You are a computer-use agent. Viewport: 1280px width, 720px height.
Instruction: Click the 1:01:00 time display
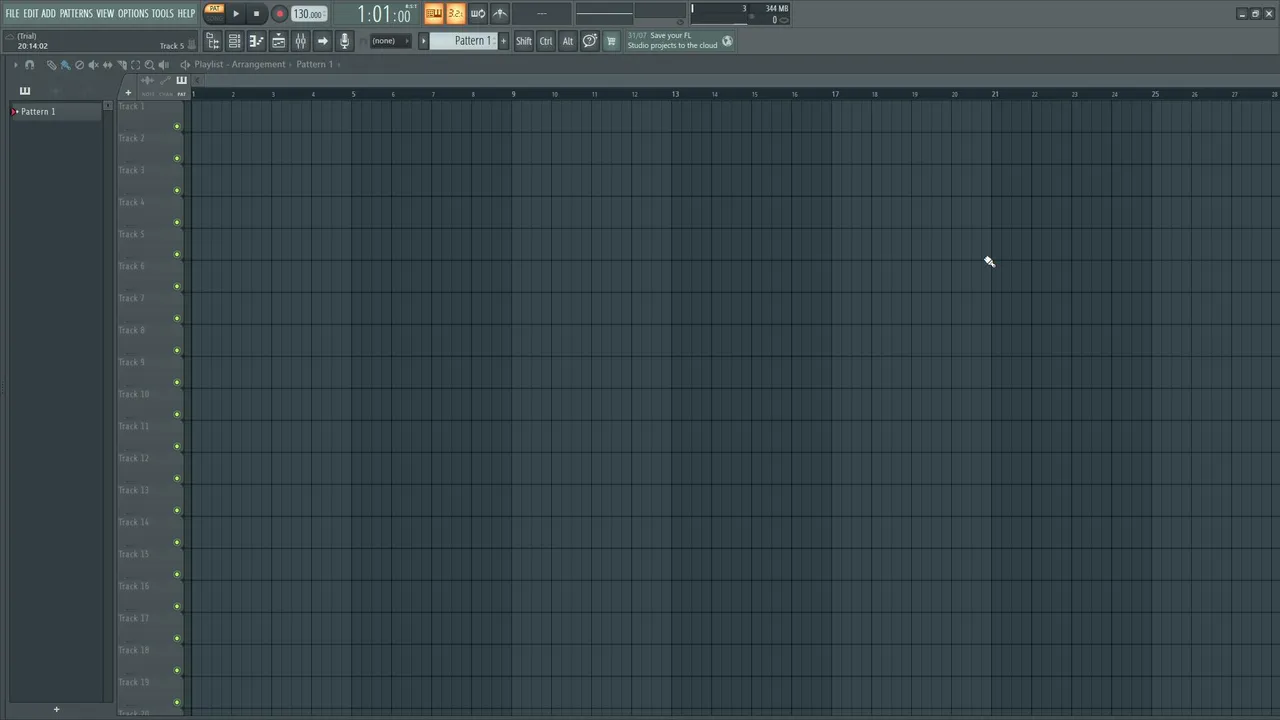[385, 14]
